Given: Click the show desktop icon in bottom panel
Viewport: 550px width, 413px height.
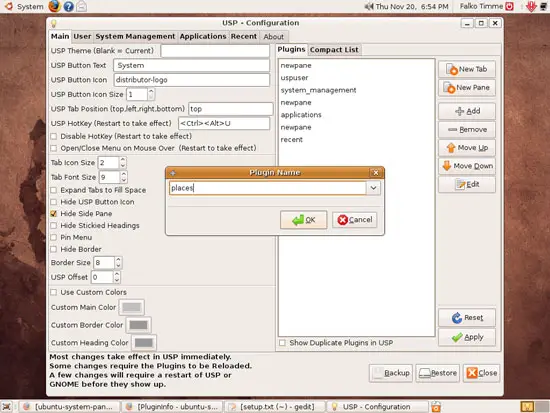Looking at the screenshot, I should click(x=7, y=407).
